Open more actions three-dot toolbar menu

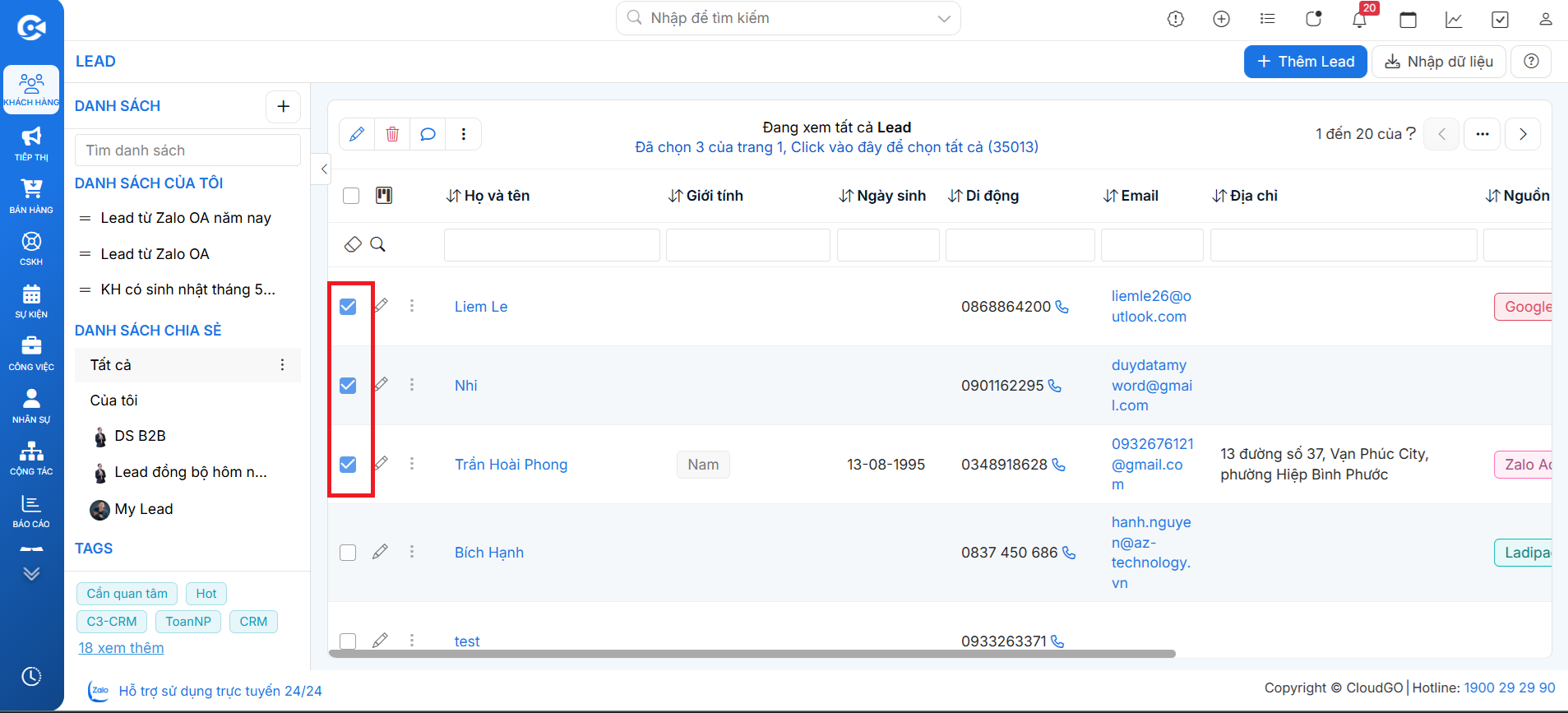[x=464, y=134]
